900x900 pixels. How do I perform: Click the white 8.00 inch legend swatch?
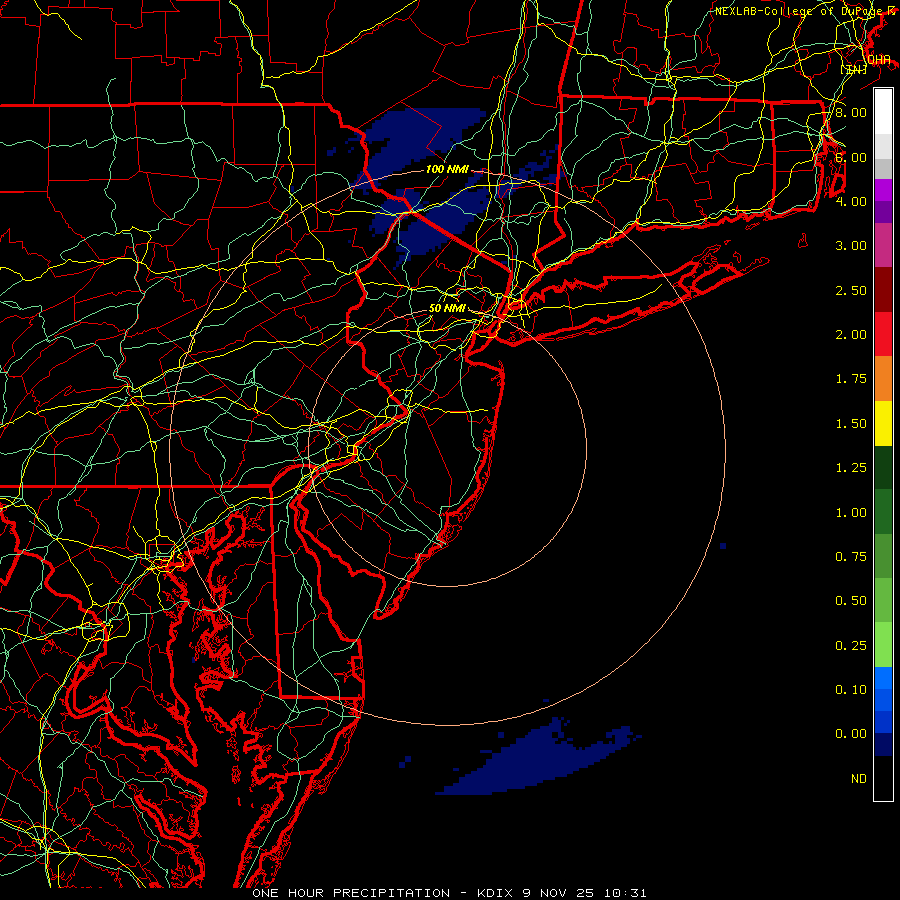883,111
